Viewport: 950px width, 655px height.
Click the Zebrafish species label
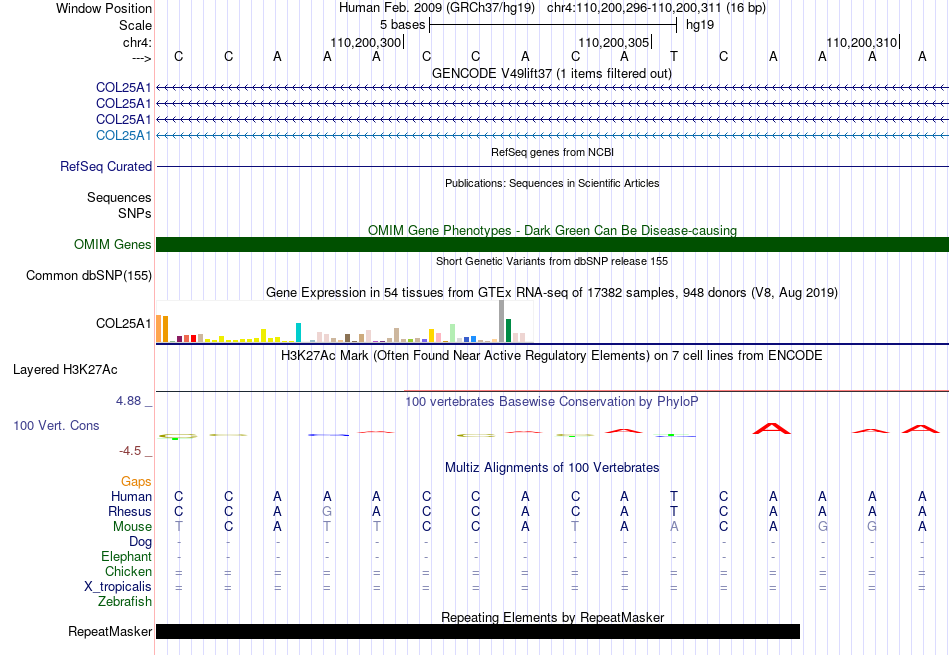click(125, 601)
